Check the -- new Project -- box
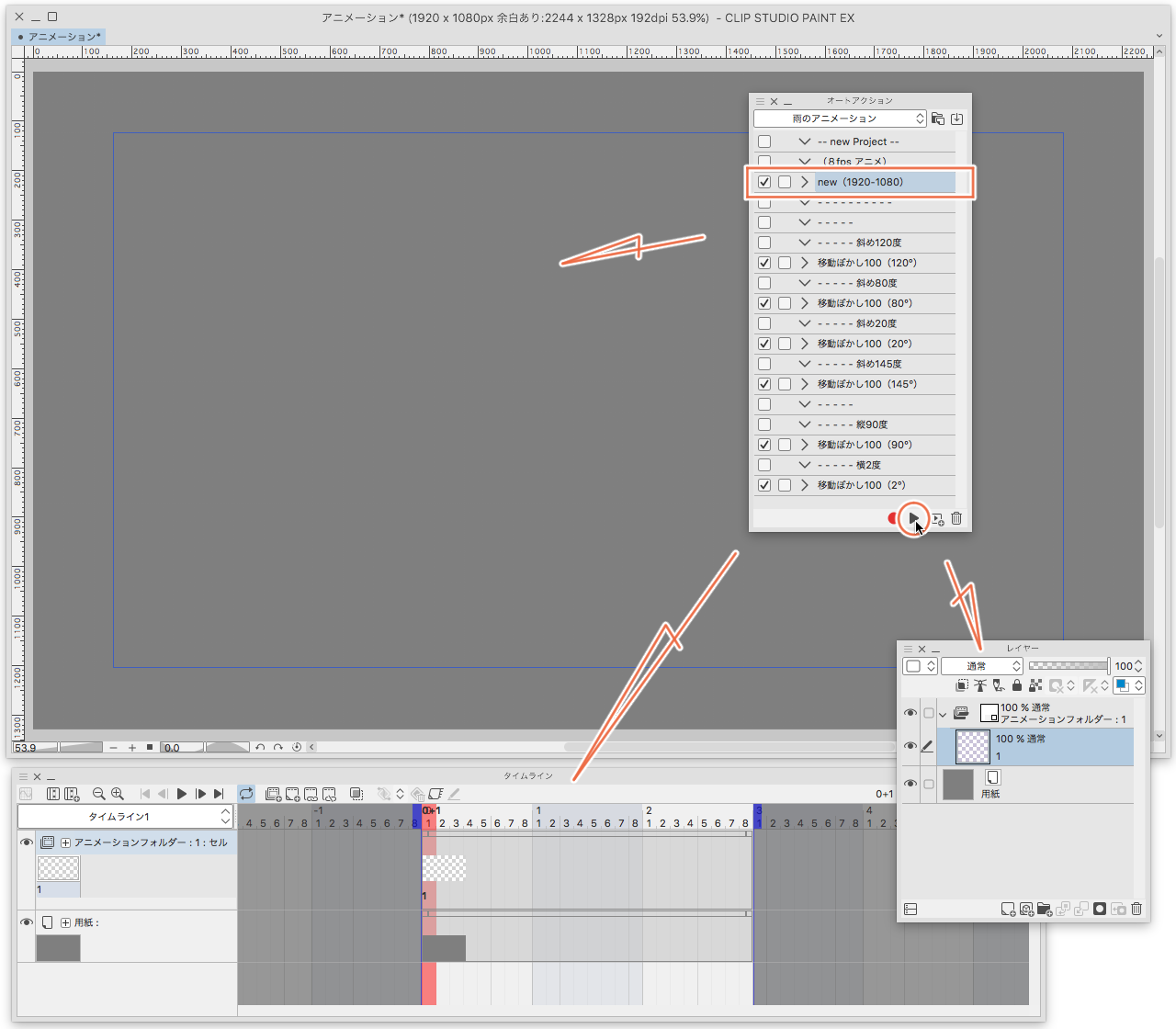 (x=764, y=141)
